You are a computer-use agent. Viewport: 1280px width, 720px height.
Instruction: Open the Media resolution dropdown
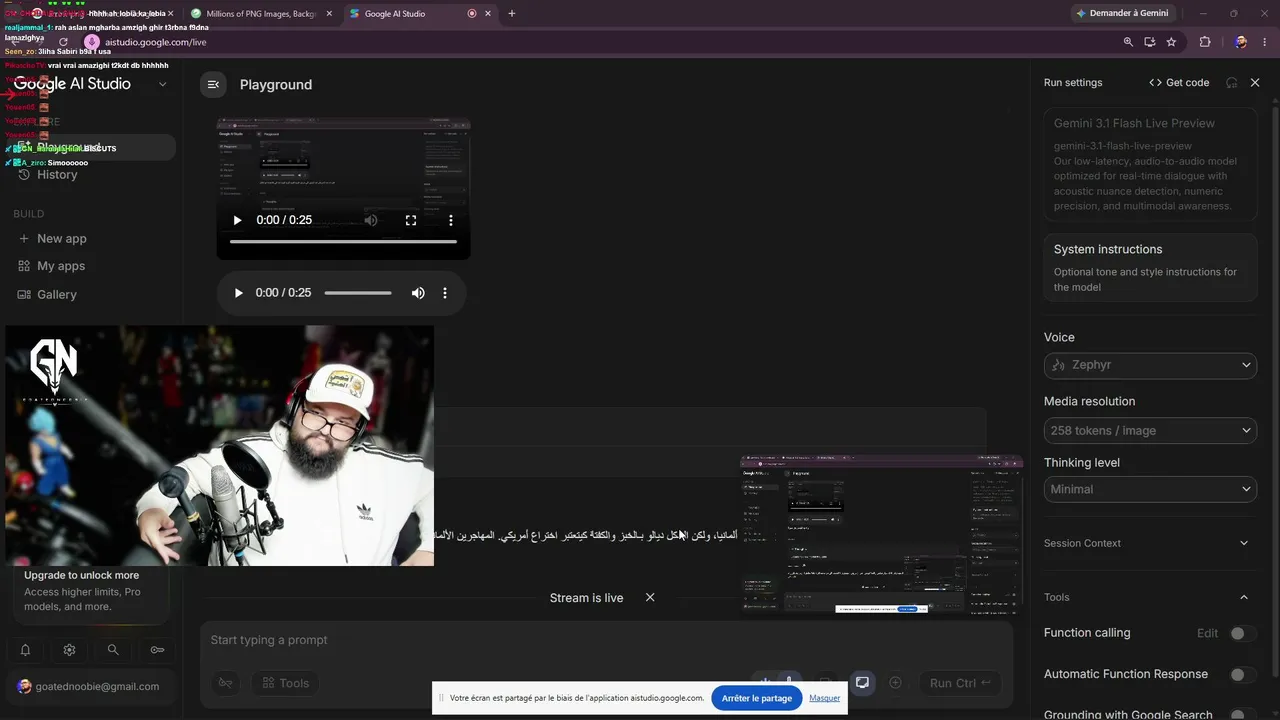[1150, 430]
